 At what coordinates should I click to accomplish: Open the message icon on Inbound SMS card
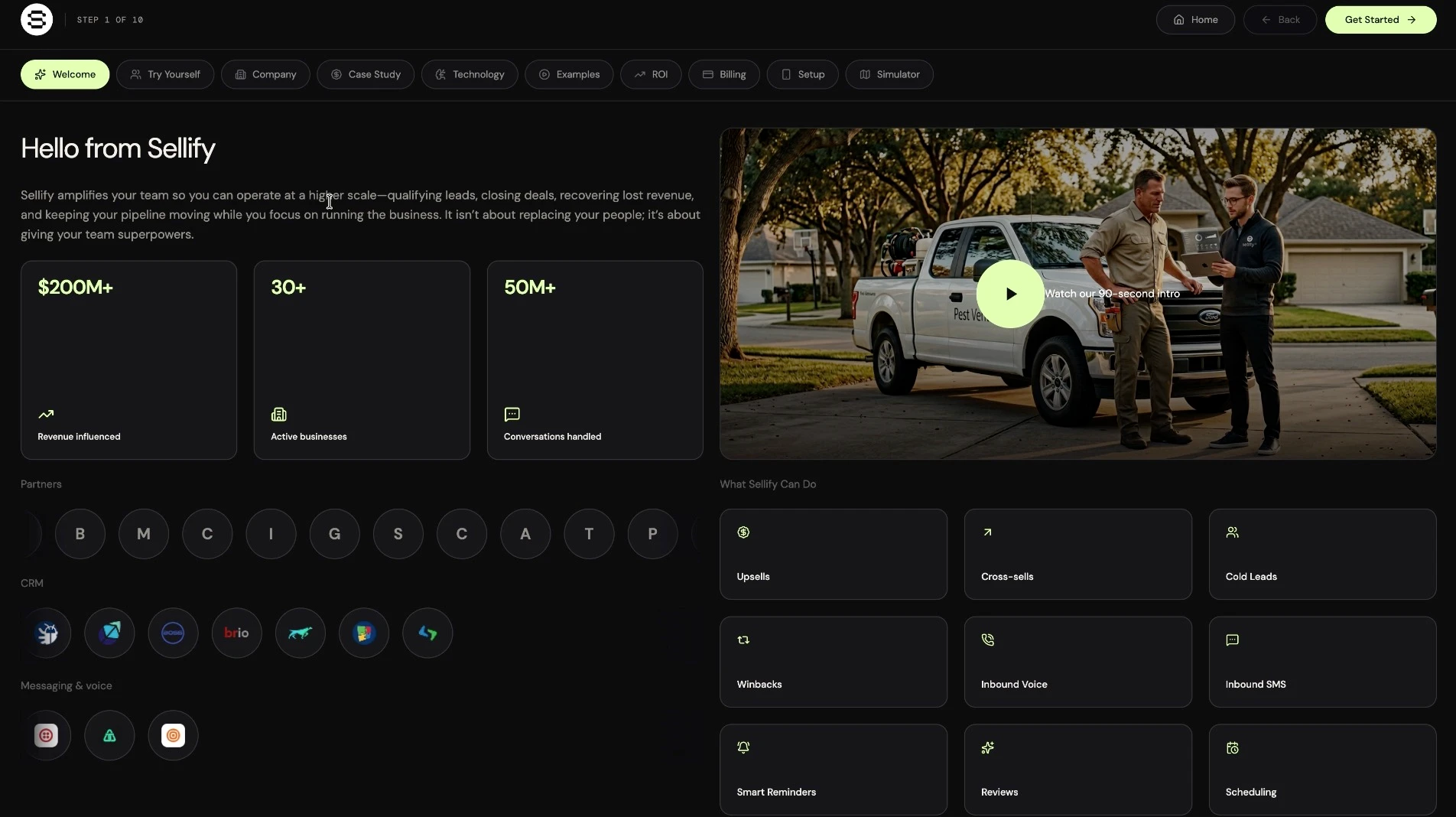[1232, 640]
